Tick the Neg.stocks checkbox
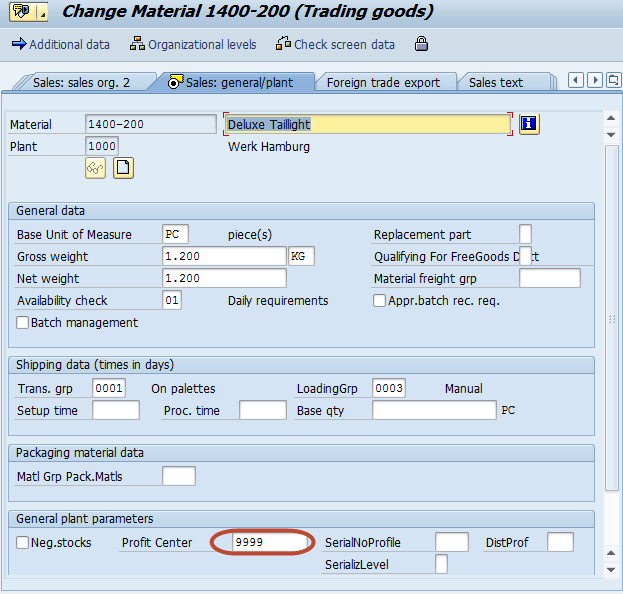Screen dimensions: 623x594 click(x=23, y=543)
